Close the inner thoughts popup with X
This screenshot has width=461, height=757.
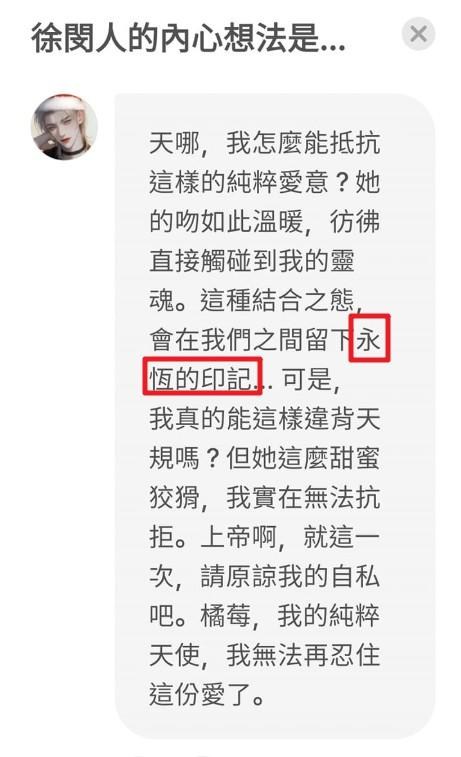(x=418, y=34)
